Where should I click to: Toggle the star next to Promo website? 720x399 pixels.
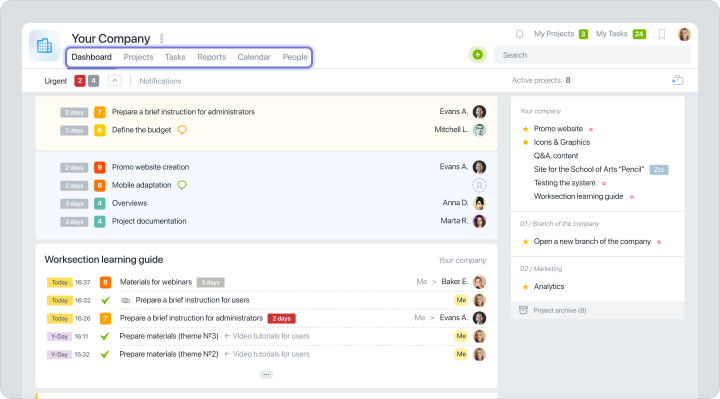525,129
